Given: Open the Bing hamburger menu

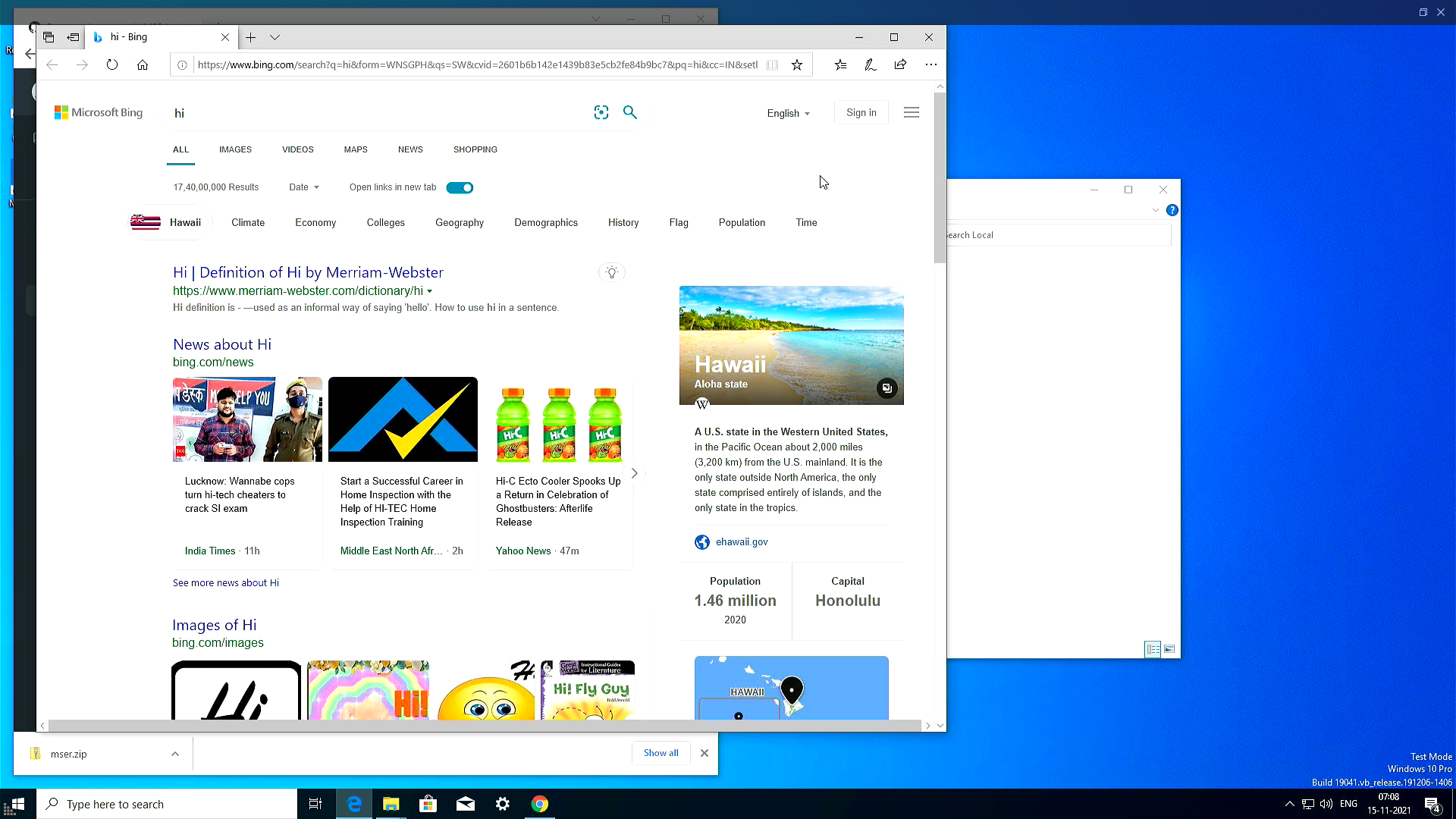Looking at the screenshot, I should point(912,112).
